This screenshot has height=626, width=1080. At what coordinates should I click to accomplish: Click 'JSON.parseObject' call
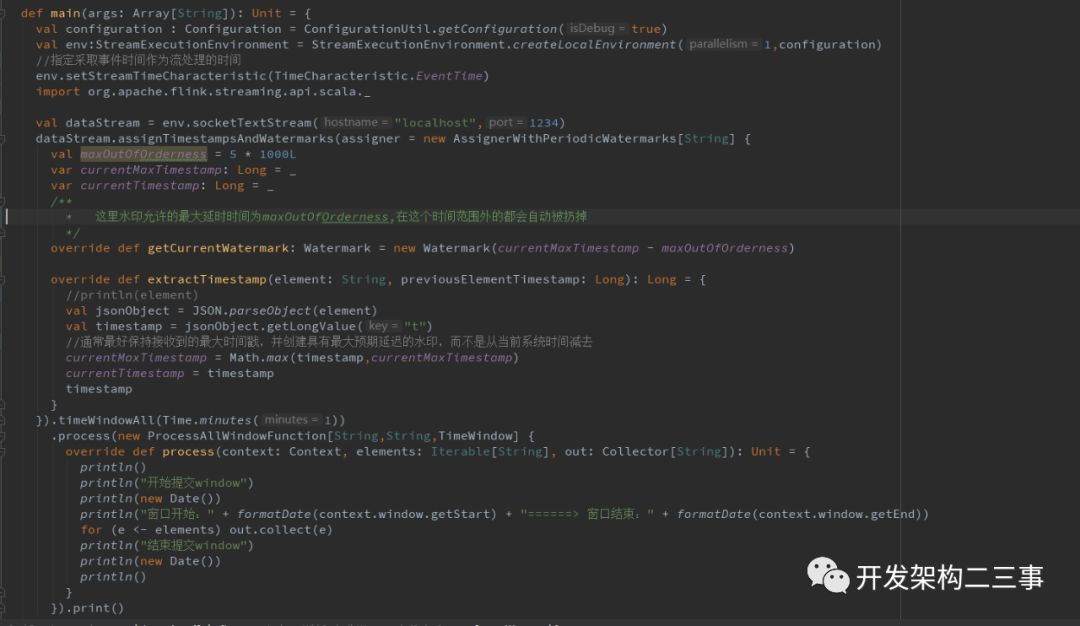(251, 311)
